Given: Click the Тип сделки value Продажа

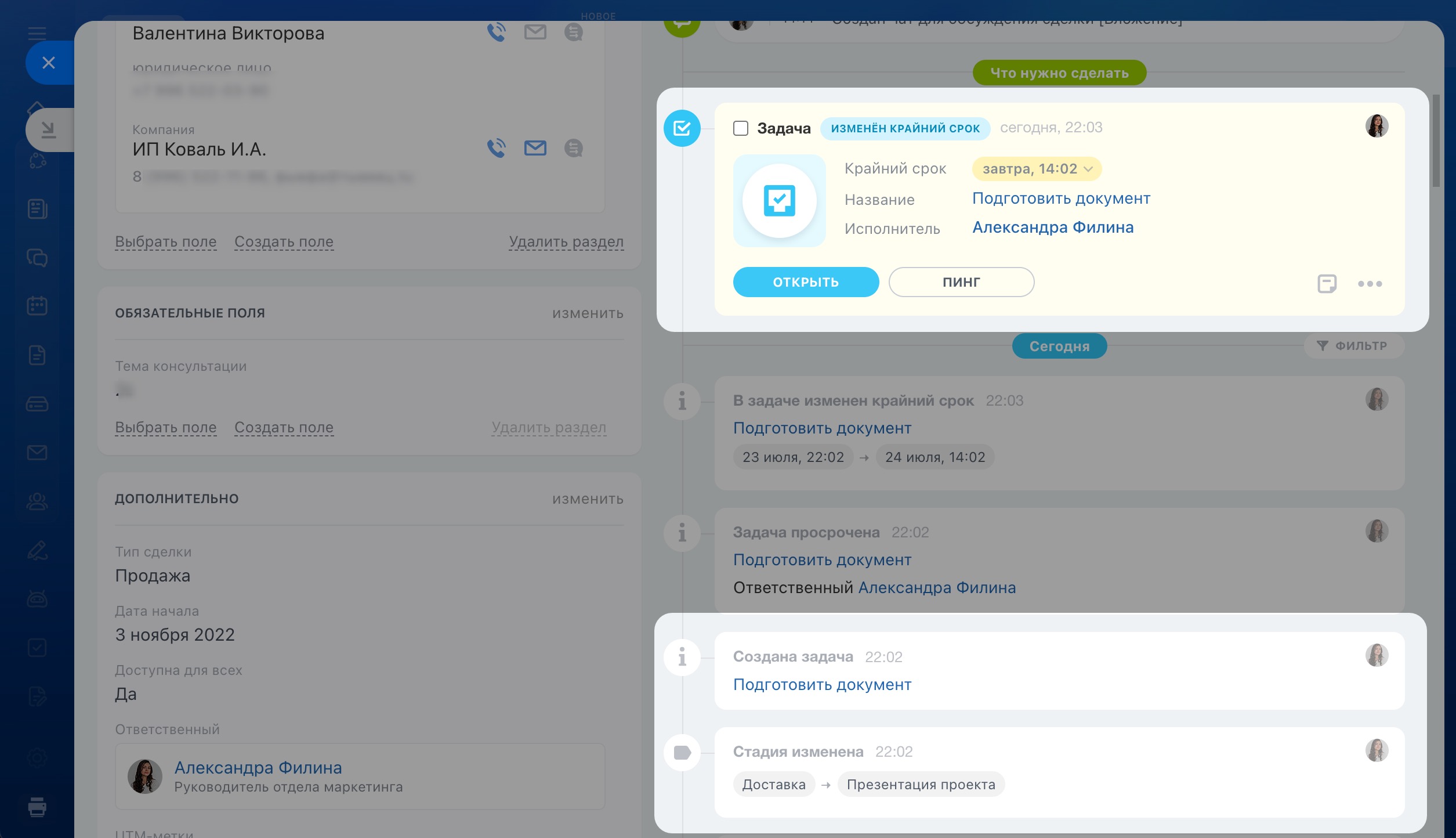Looking at the screenshot, I should click(x=153, y=576).
